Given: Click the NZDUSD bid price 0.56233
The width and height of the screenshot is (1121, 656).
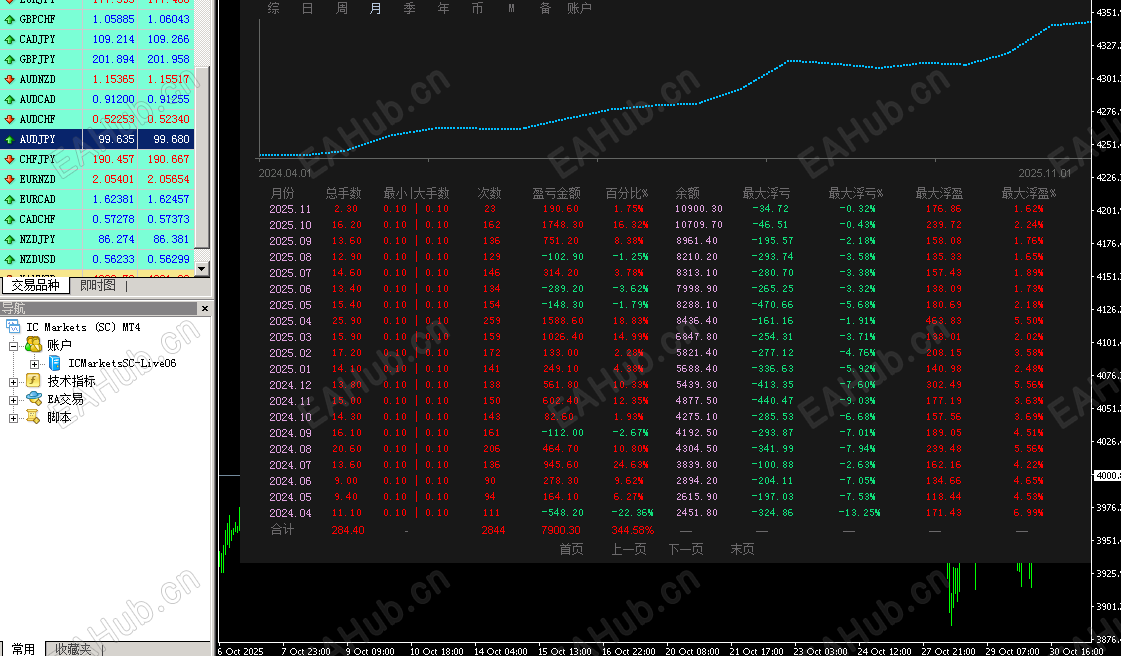Looking at the screenshot, I should point(113,259).
